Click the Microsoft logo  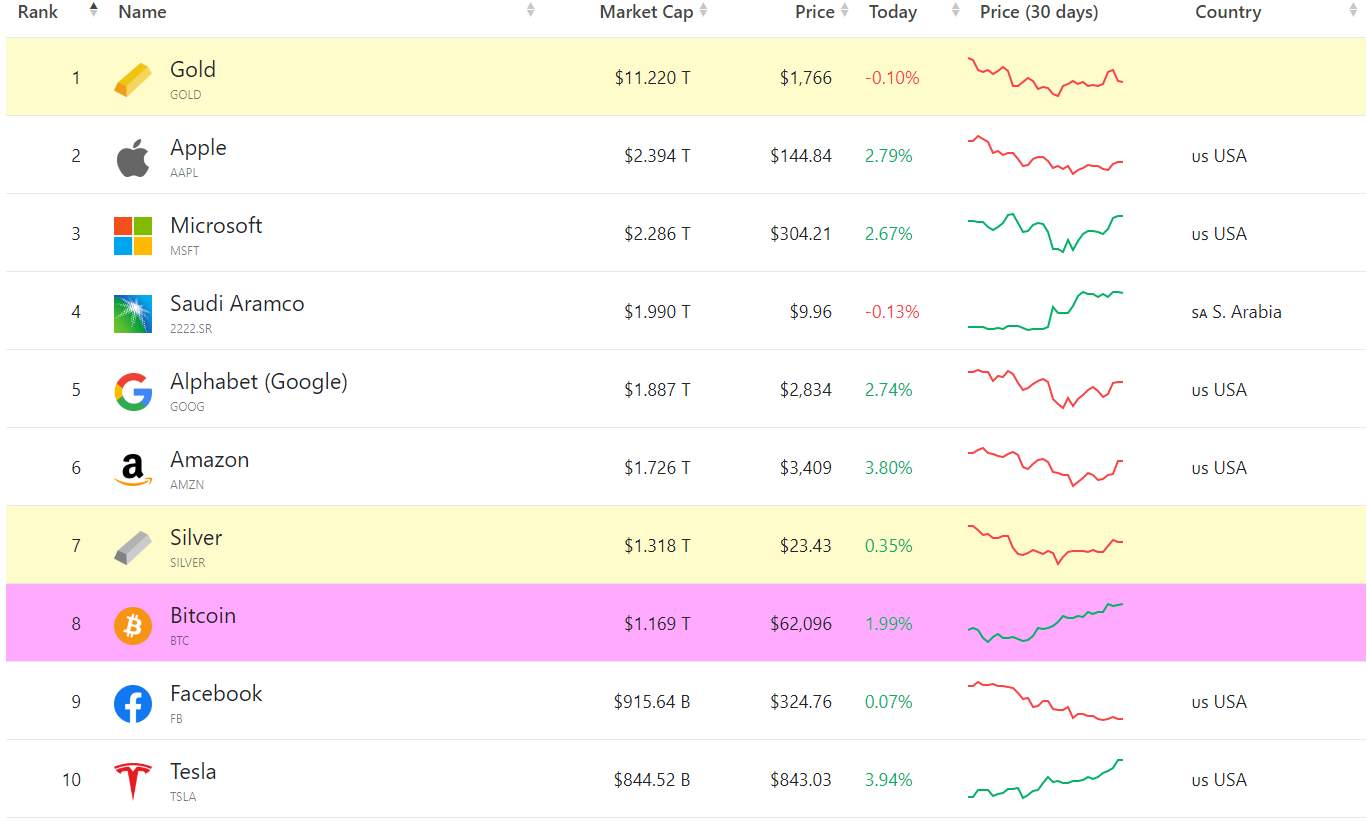(133, 236)
